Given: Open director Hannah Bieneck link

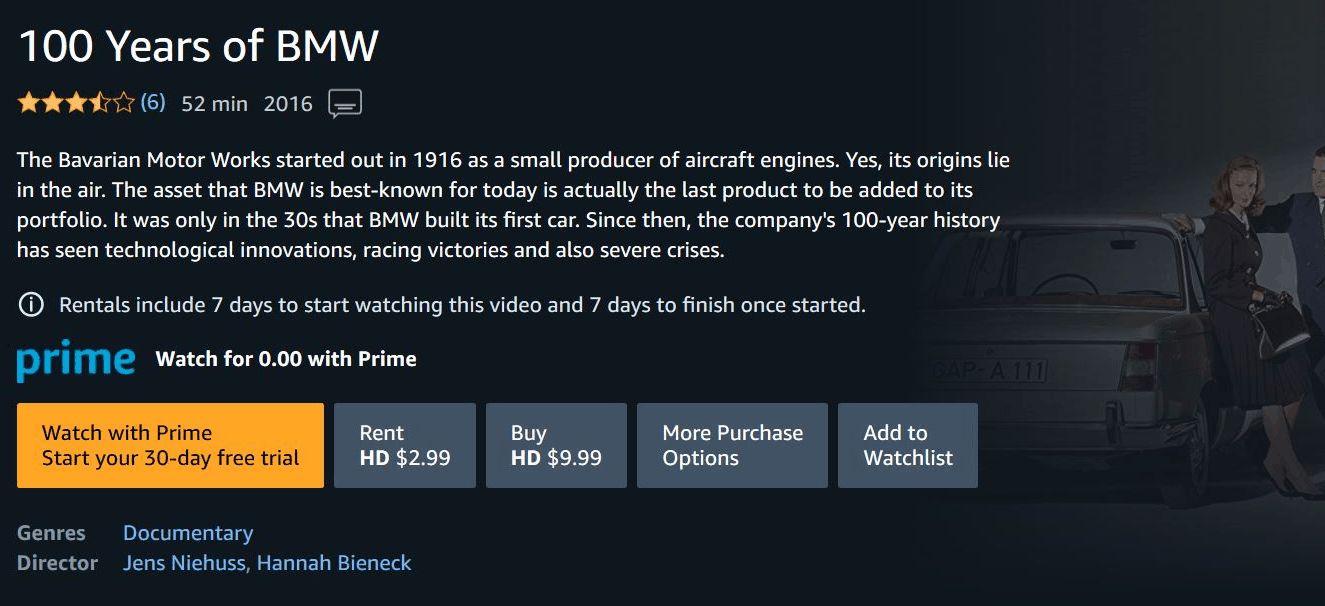Looking at the screenshot, I should (x=334, y=563).
